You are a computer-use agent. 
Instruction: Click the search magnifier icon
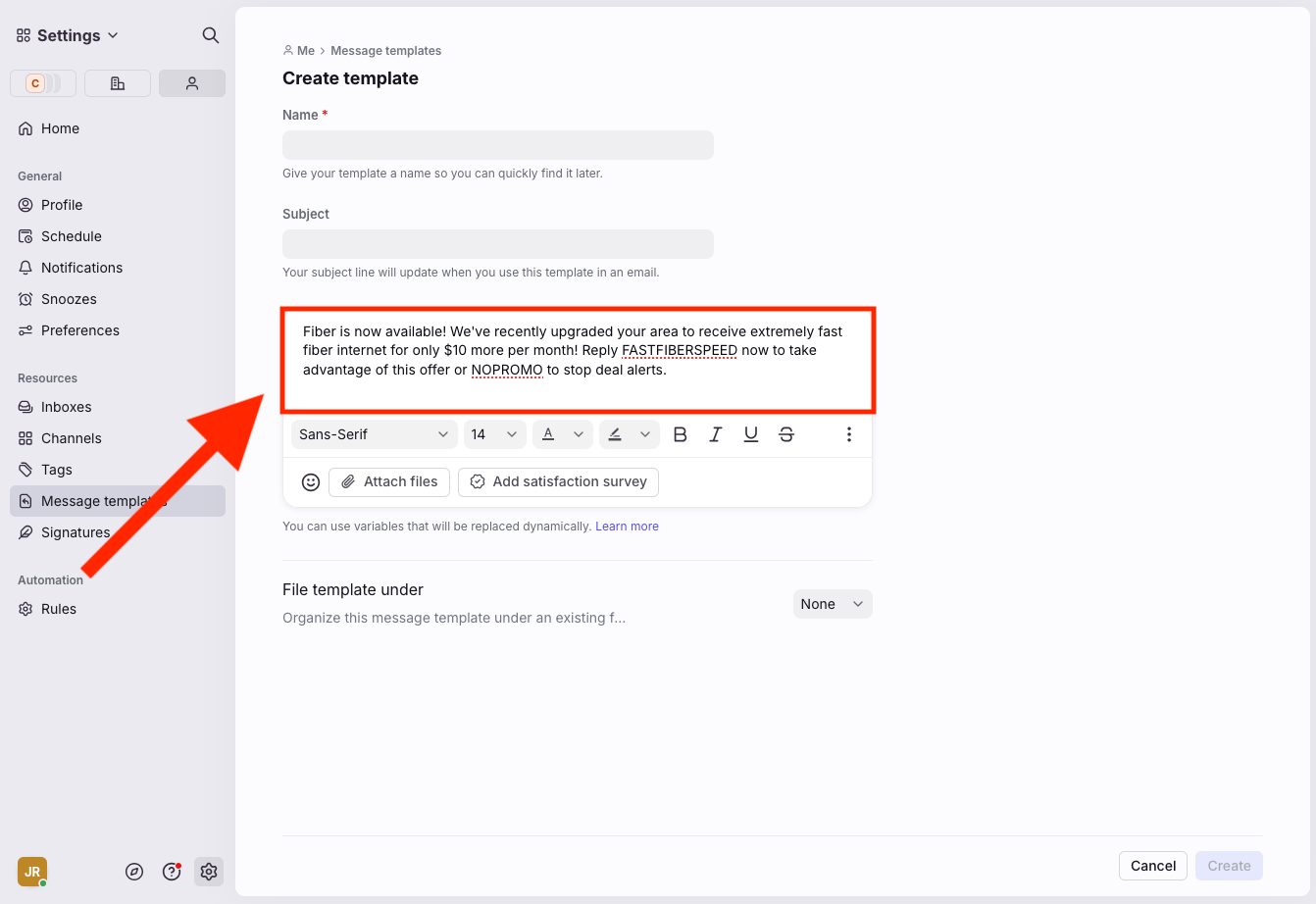point(210,35)
